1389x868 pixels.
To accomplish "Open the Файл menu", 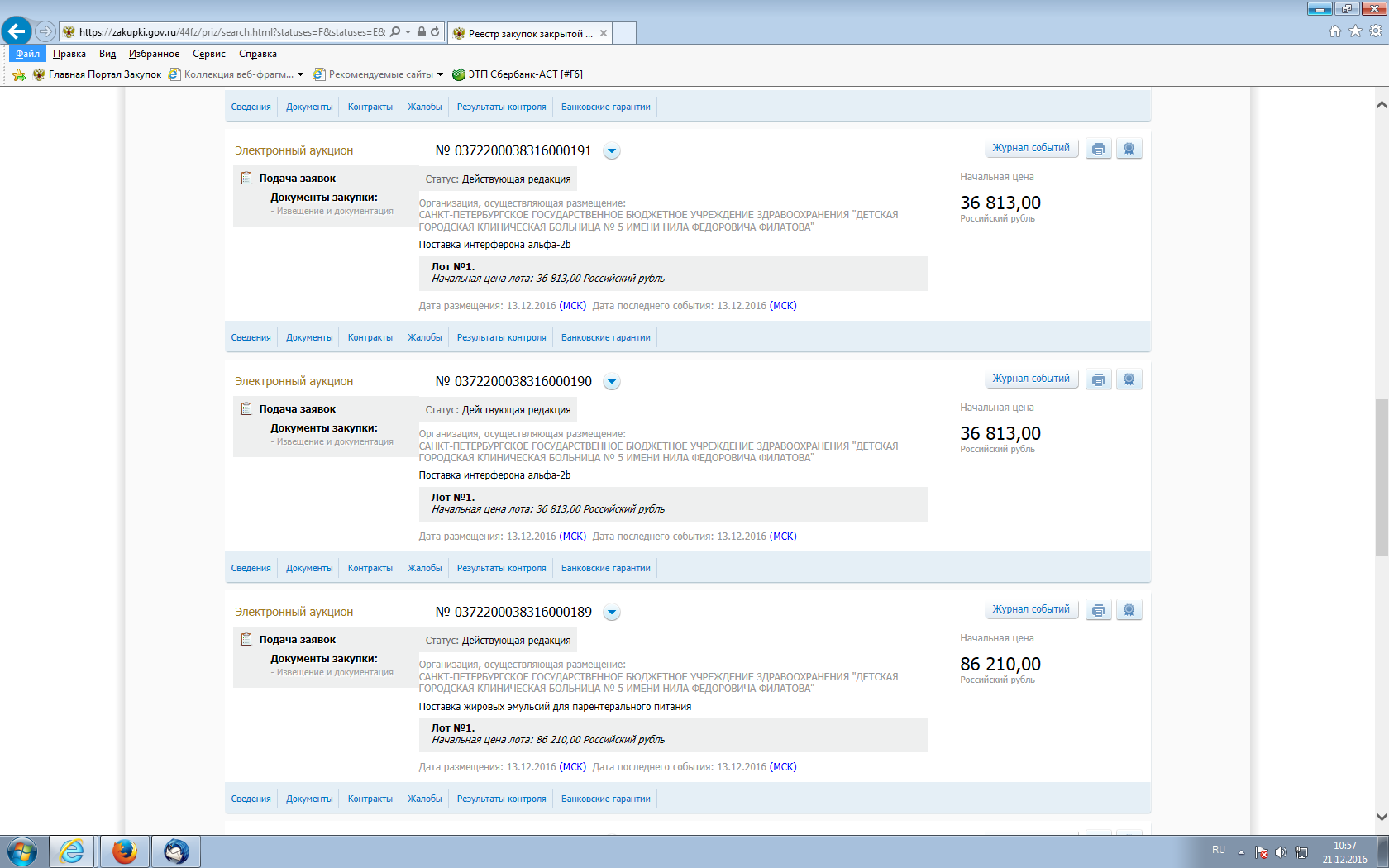I will pos(27,54).
